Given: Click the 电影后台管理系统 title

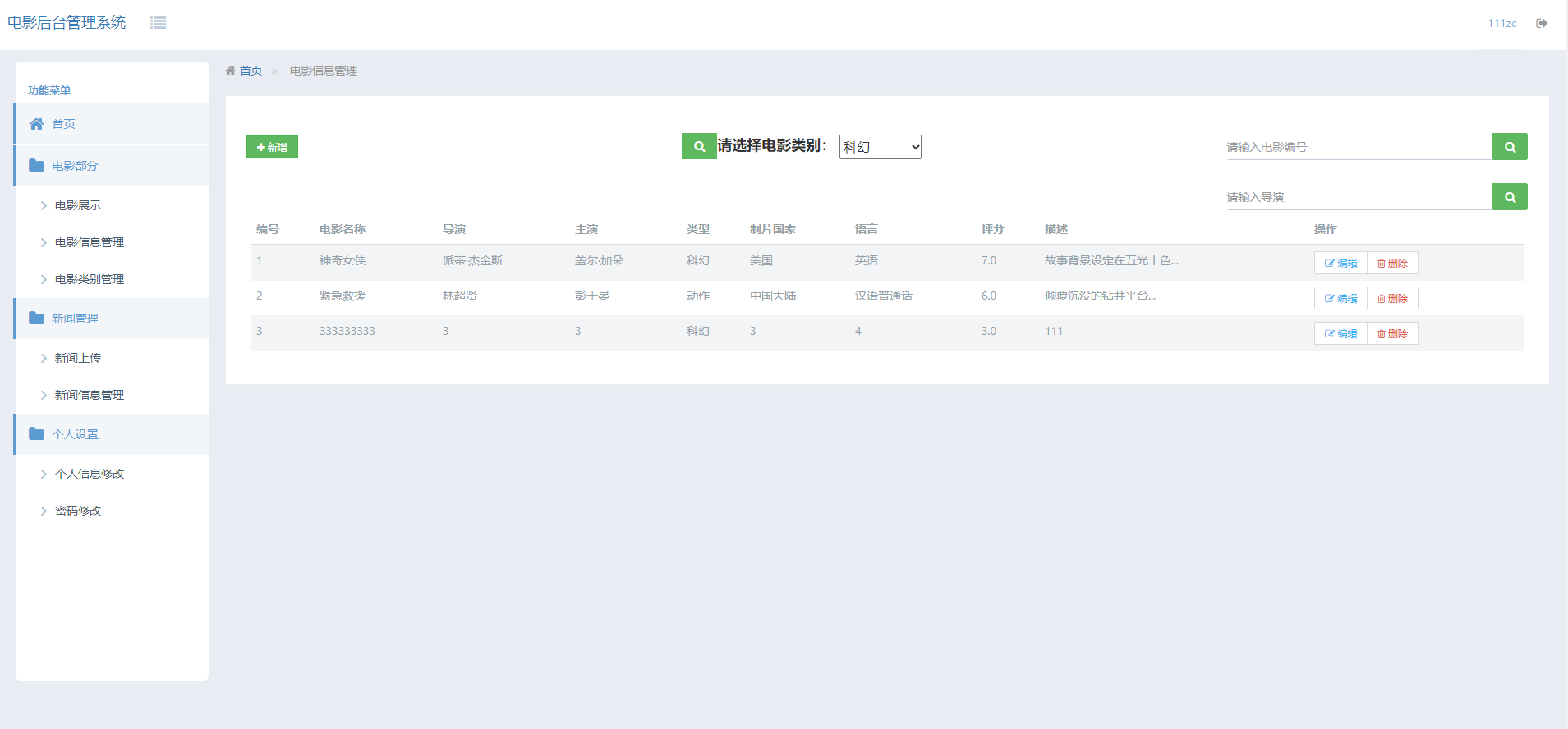Looking at the screenshot, I should [x=67, y=23].
